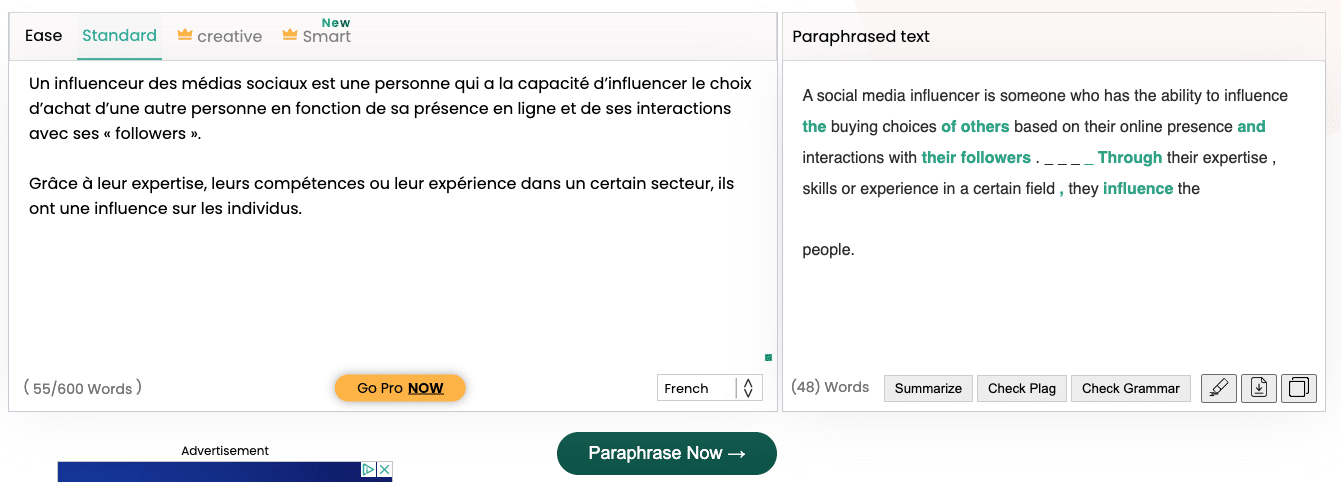Image resolution: width=1341 pixels, height=482 pixels.
Task: Click the highlighter/clear text icon
Action: [1217, 388]
